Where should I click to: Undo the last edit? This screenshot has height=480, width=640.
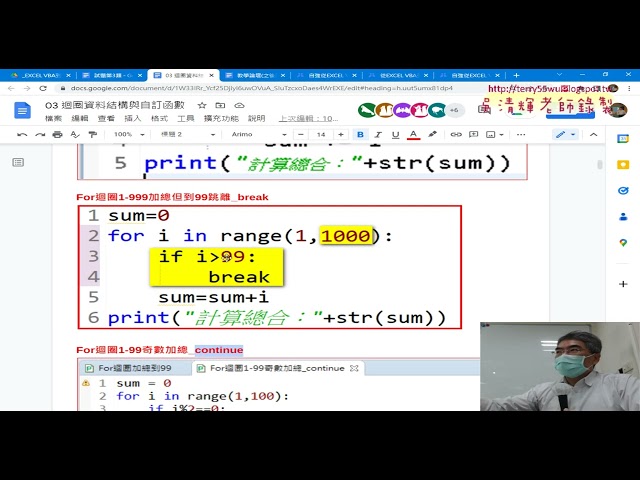(x=22, y=134)
